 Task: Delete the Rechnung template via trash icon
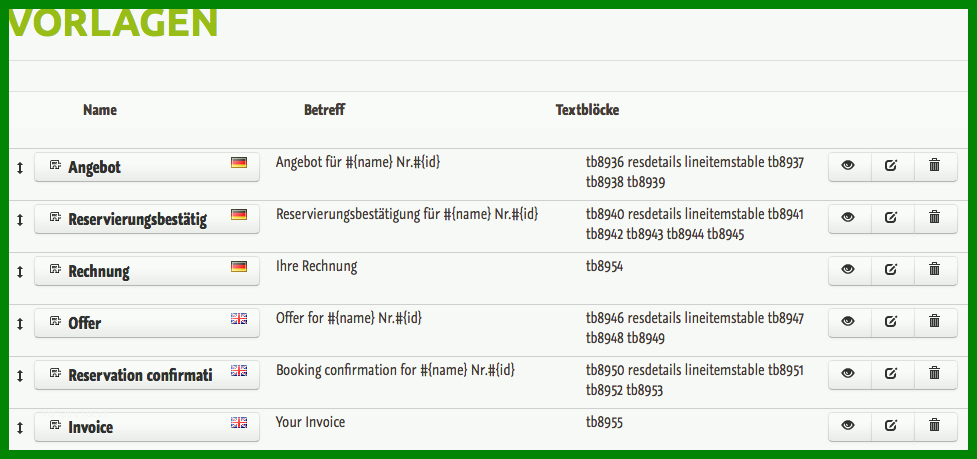(935, 270)
